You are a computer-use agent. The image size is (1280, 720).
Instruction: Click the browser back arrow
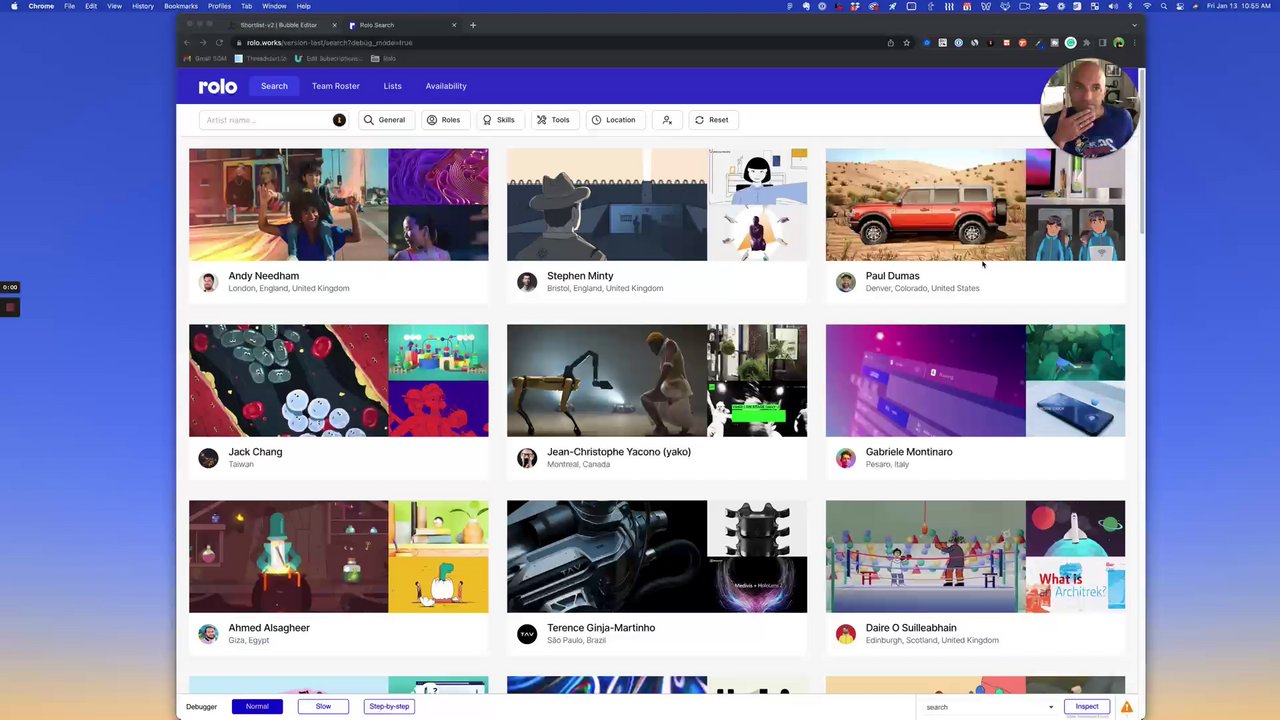(x=187, y=43)
